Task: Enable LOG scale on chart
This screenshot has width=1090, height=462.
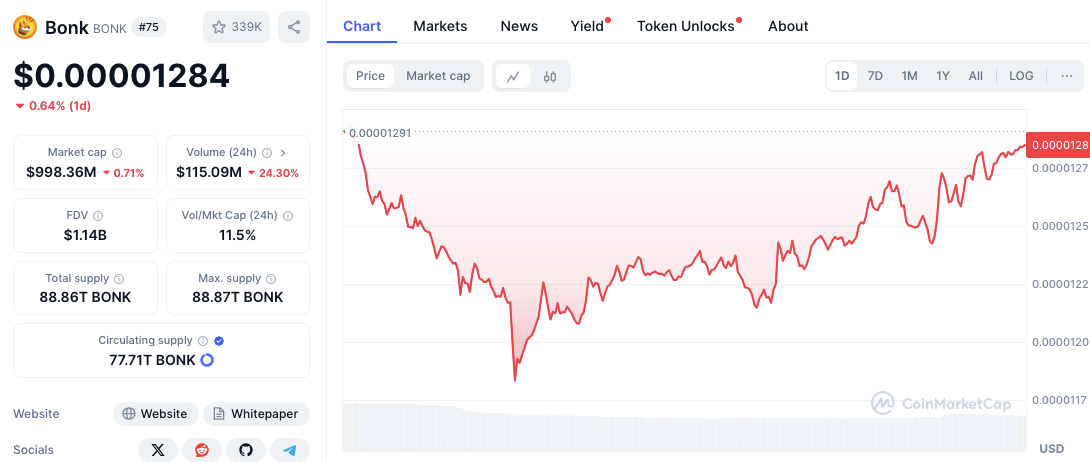Action: point(1021,76)
